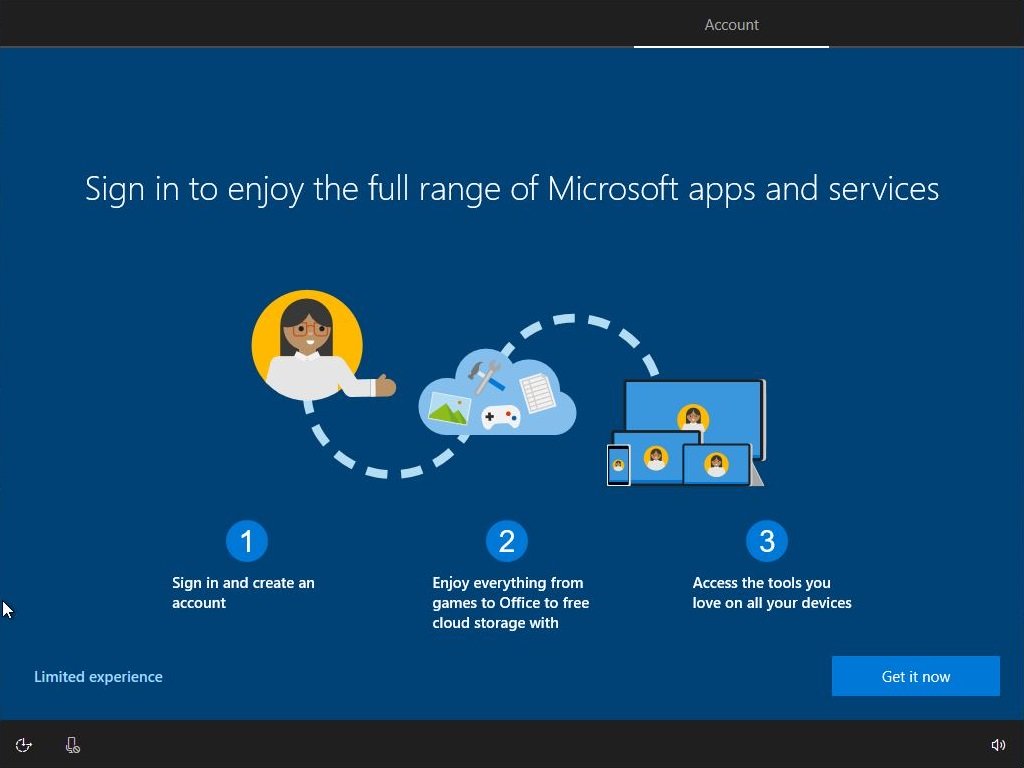
Task: Click the main sign-in headline text
Action: (x=511, y=189)
